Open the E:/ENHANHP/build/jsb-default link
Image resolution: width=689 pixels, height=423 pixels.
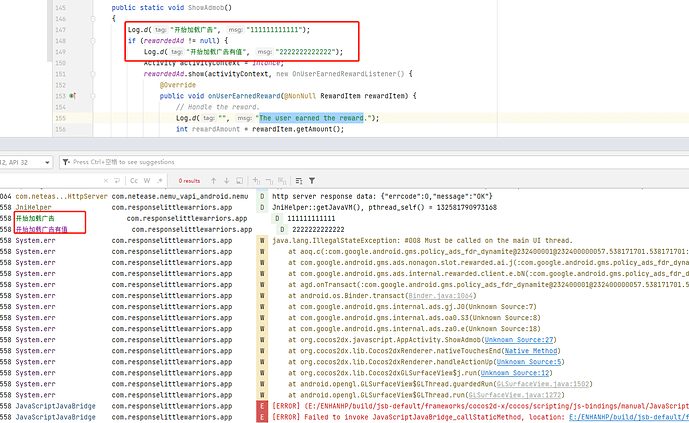pos(629,417)
